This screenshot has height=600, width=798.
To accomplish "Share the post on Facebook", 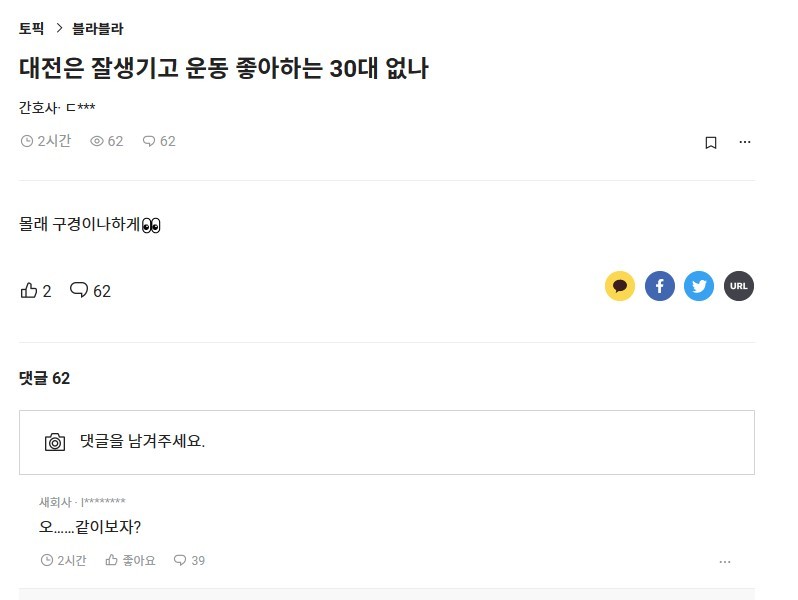I will click(660, 287).
